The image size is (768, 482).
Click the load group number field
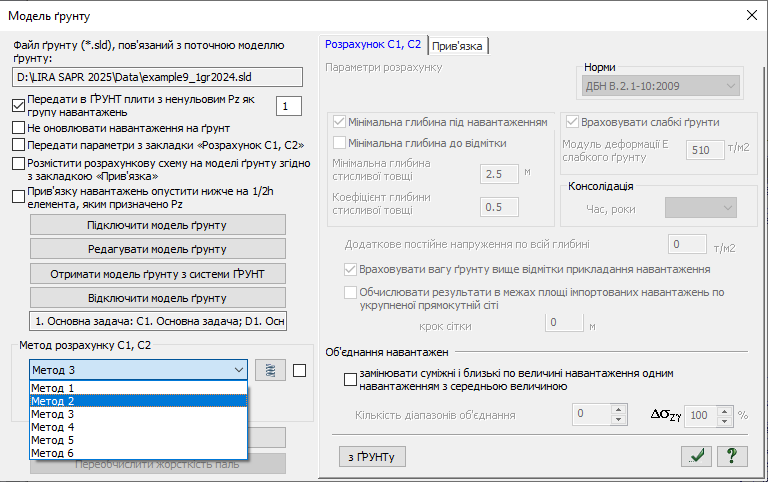tap(287, 106)
